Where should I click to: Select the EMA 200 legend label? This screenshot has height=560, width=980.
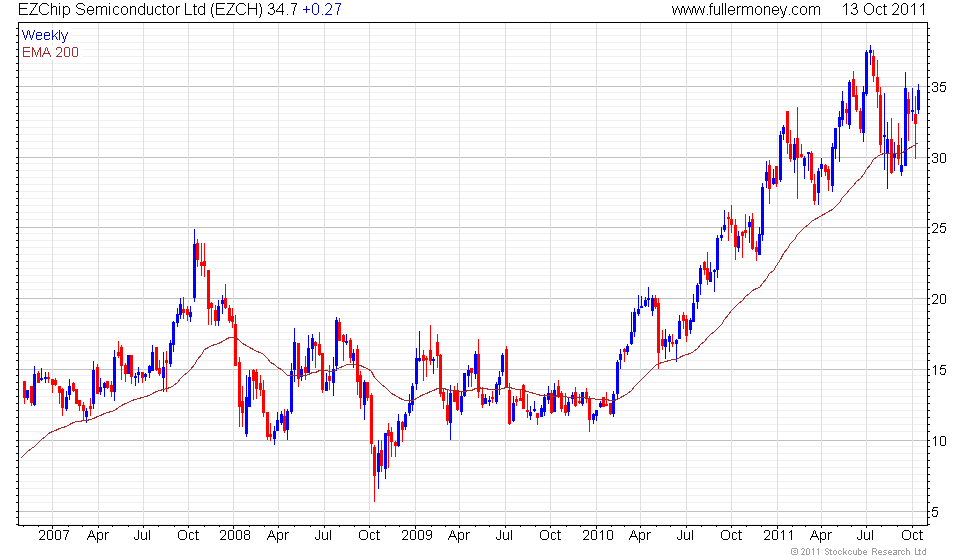tap(50, 52)
